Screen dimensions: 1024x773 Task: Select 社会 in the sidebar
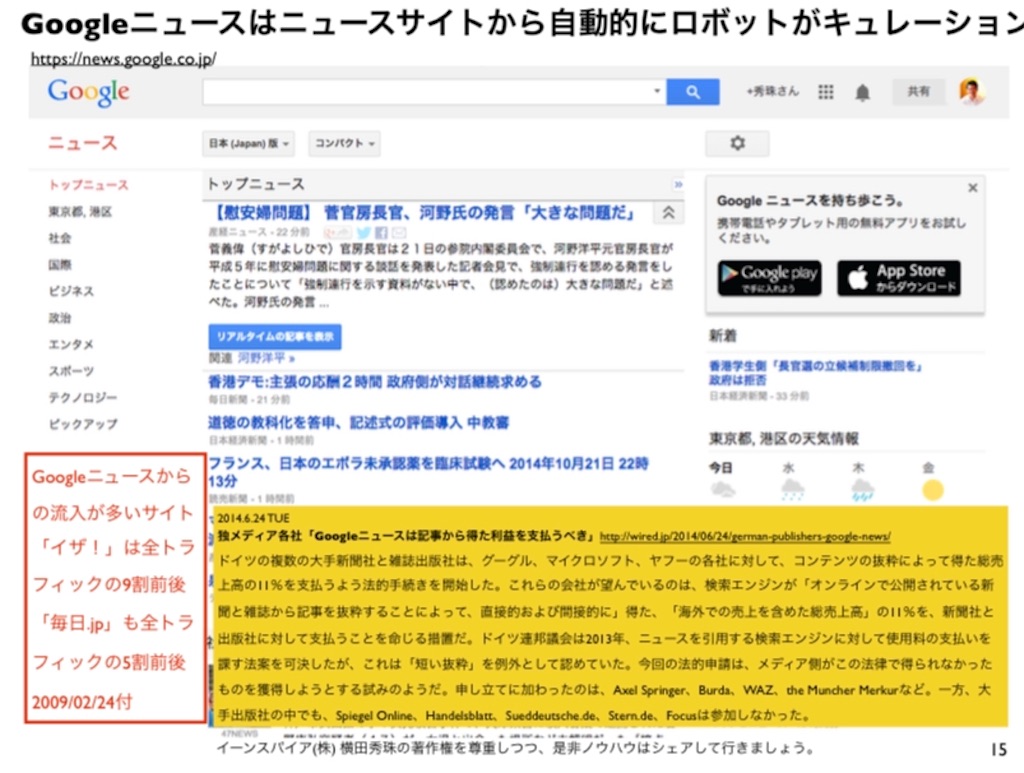(x=59, y=238)
